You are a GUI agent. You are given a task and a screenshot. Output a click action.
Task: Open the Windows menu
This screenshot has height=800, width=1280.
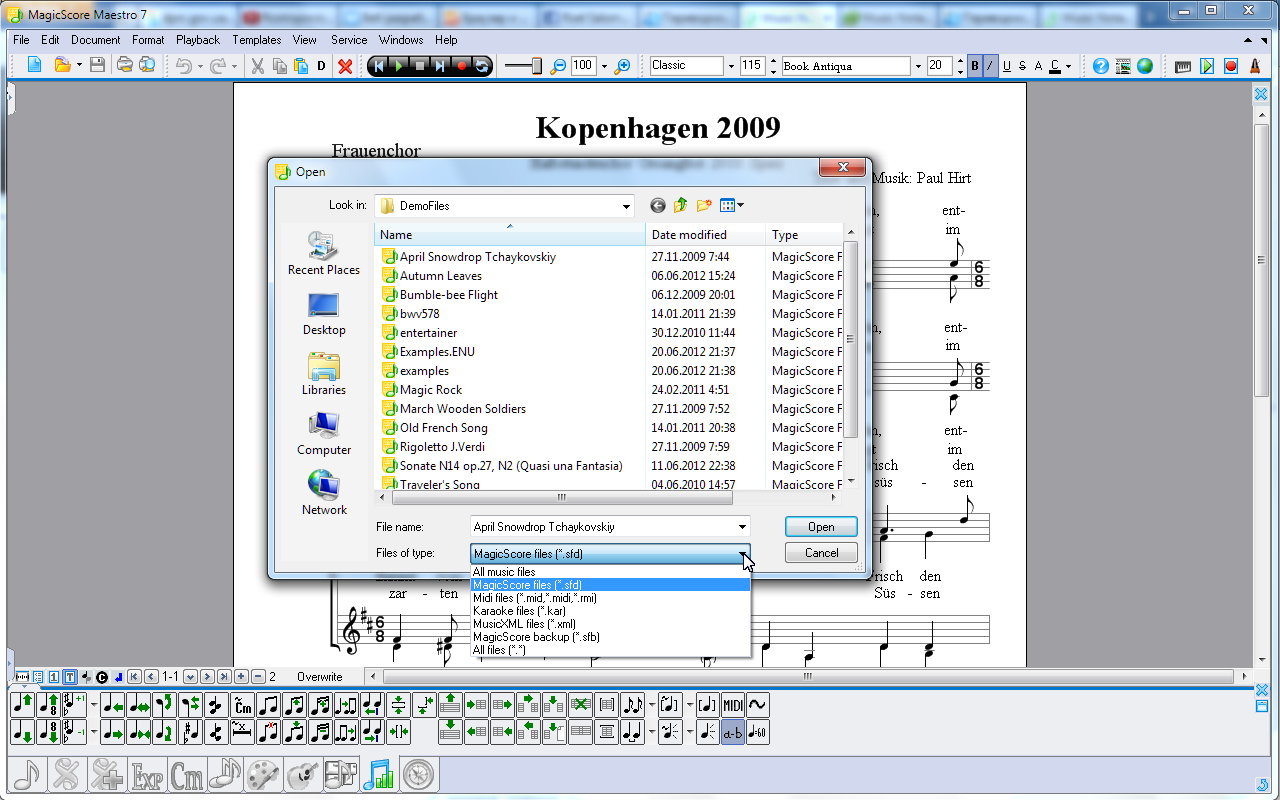tap(401, 40)
